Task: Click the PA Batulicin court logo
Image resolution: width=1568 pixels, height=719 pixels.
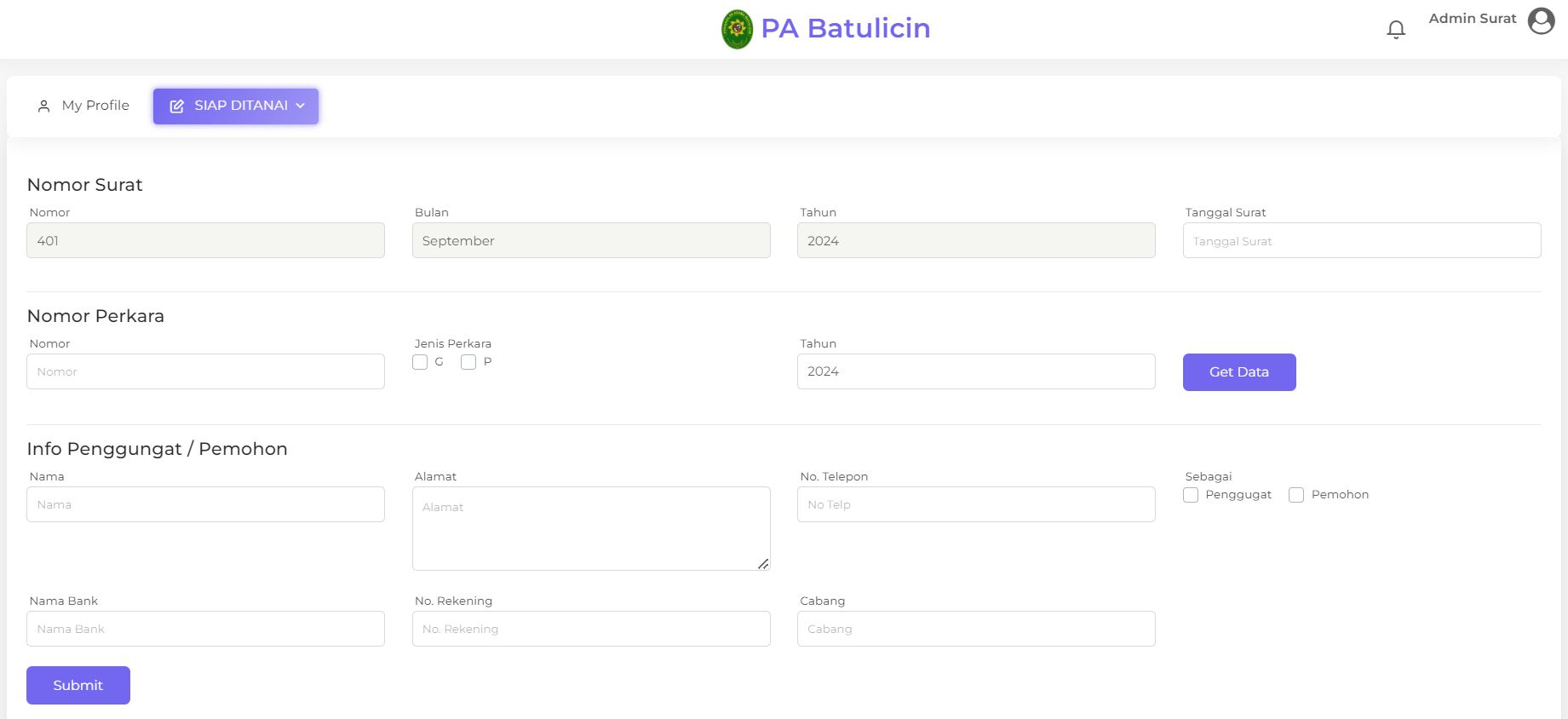Action: tap(737, 29)
